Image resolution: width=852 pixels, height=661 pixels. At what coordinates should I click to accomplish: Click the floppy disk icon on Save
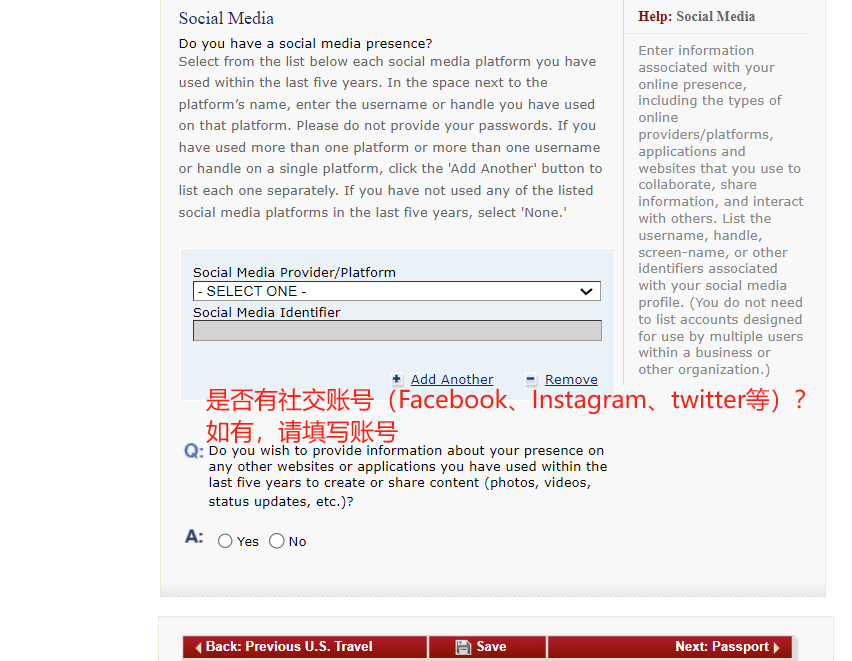[x=464, y=647]
